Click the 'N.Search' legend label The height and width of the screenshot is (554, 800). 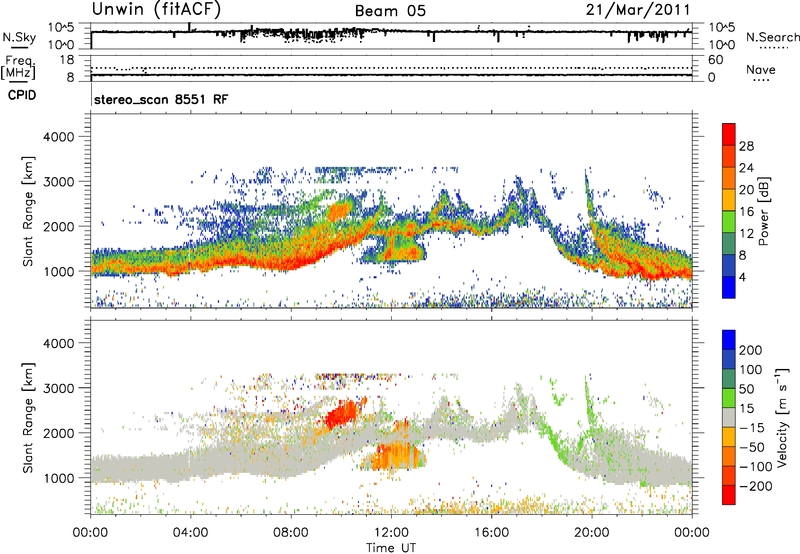(x=773, y=37)
